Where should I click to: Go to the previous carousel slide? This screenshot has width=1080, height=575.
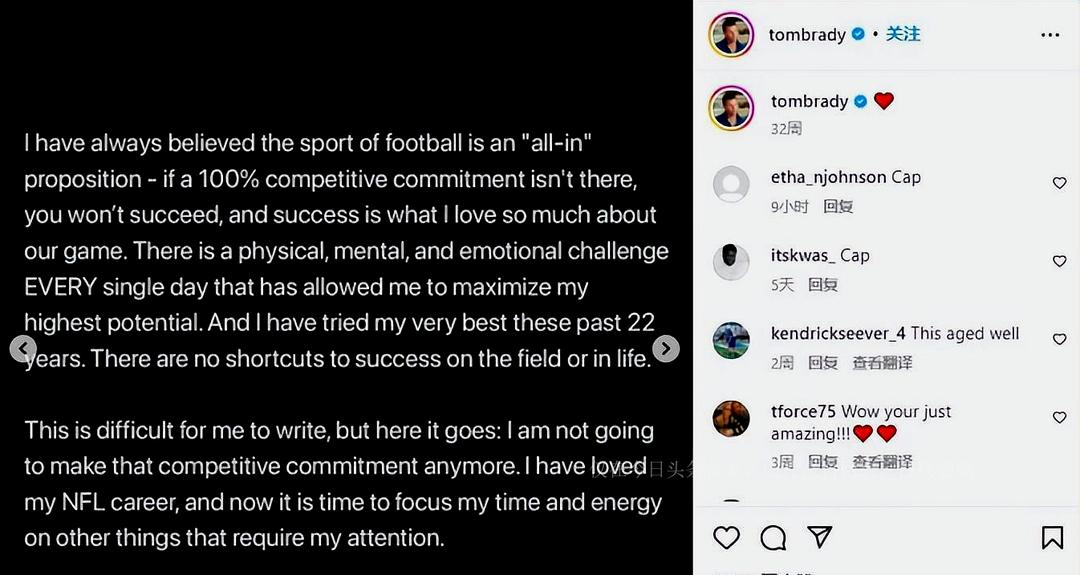click(x=23, y=348)
